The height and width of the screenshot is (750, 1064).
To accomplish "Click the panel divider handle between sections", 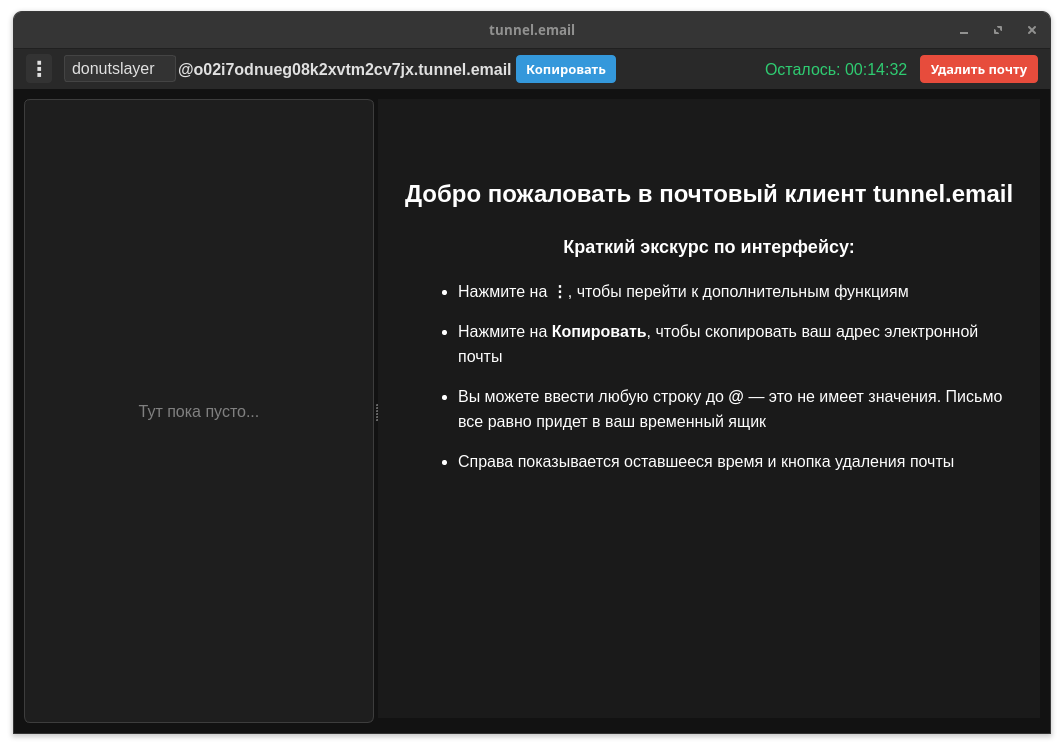I will pos(377,411).
